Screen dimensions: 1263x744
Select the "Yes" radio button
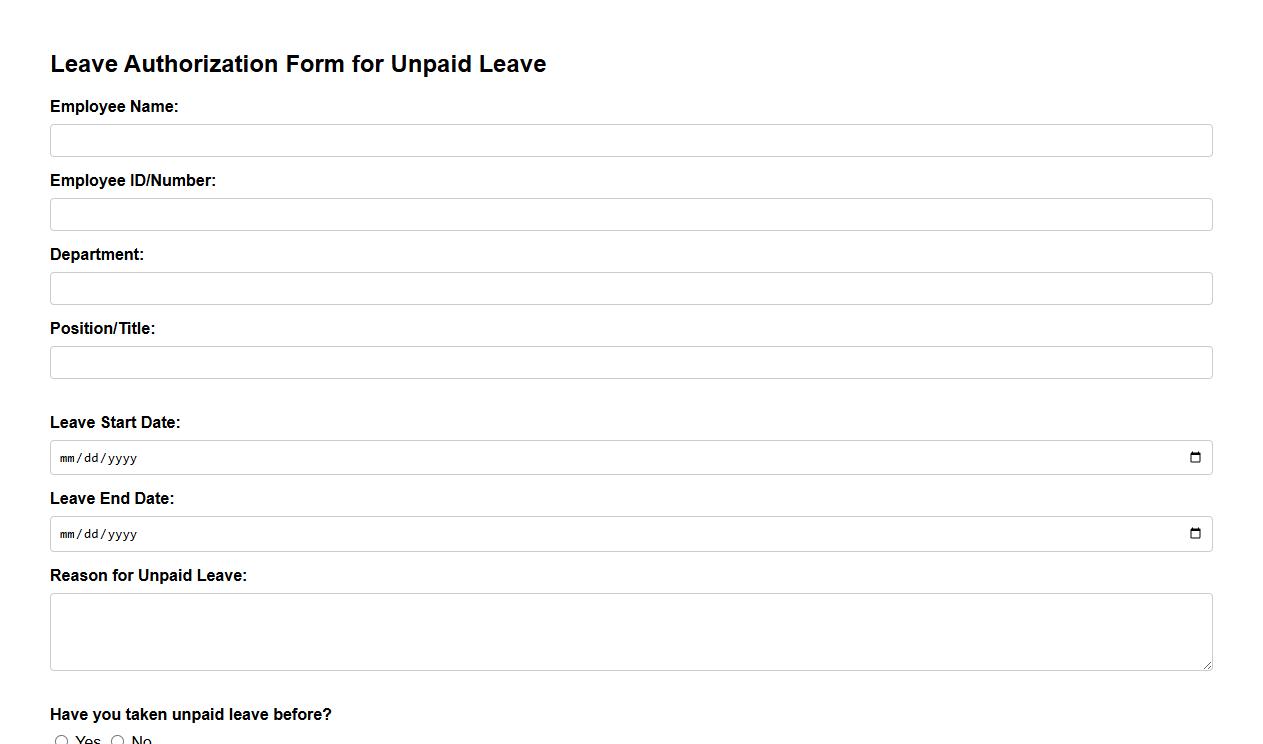tap(61, 740)
